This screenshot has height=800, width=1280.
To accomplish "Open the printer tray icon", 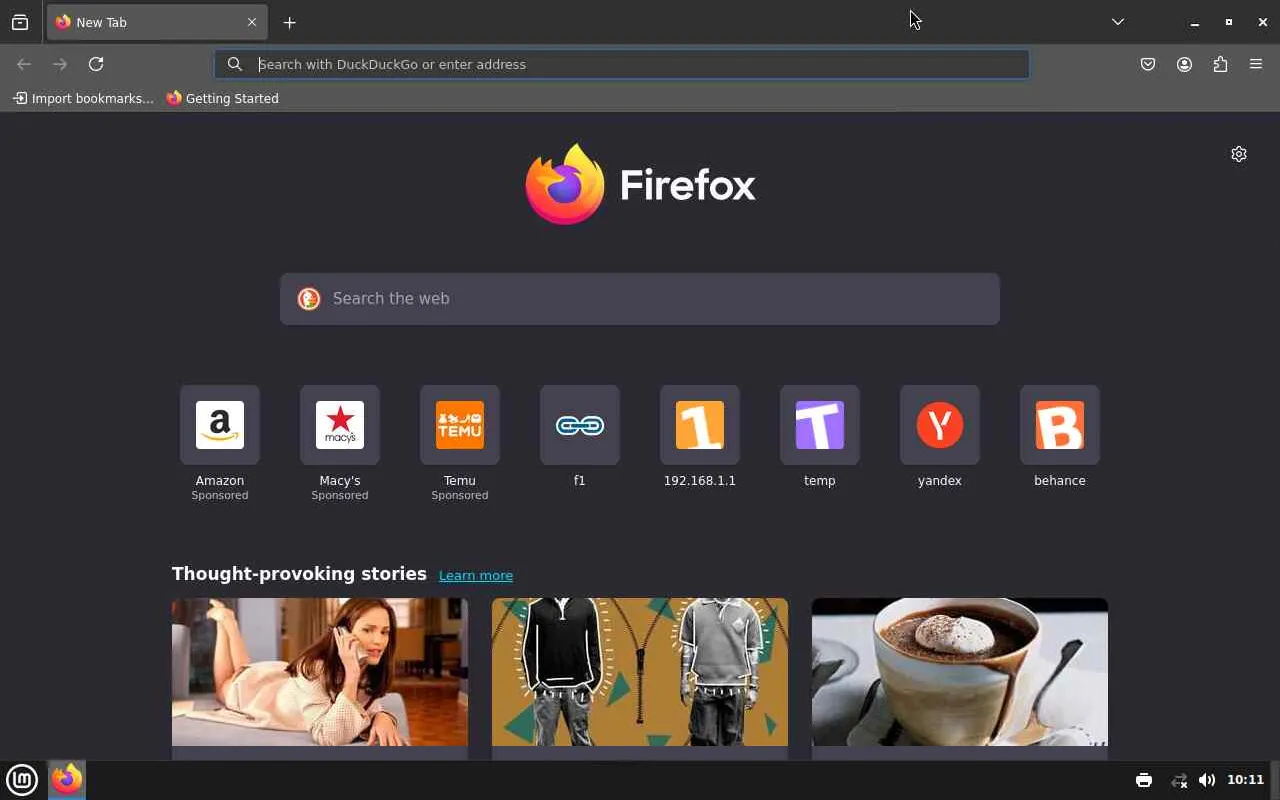I will click(1144, 780).
